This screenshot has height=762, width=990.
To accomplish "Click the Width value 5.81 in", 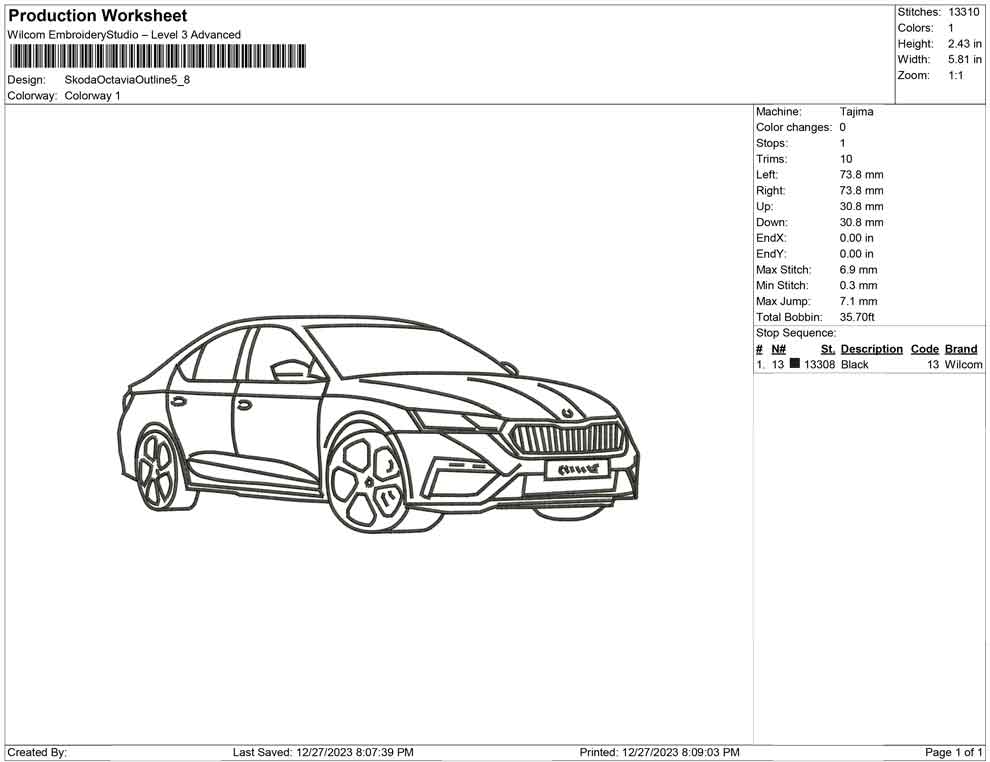I will 964,59.
